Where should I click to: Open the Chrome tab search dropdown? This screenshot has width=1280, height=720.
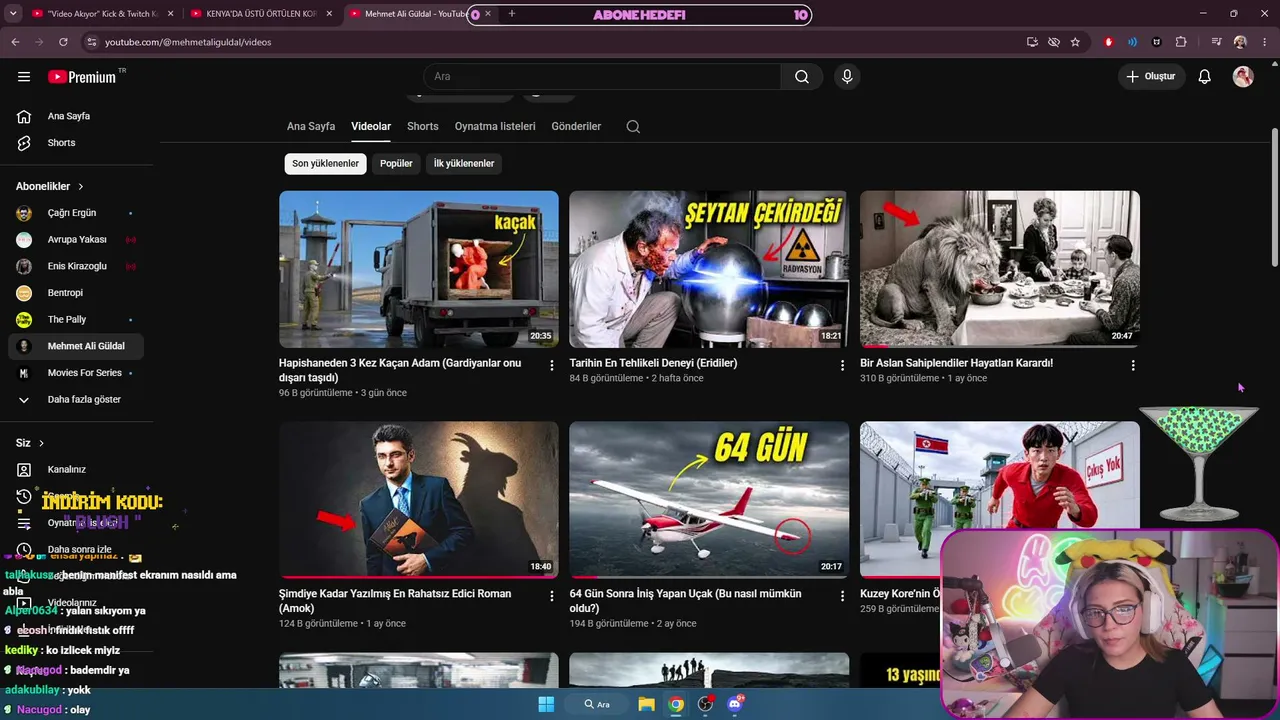coord(13,14)
